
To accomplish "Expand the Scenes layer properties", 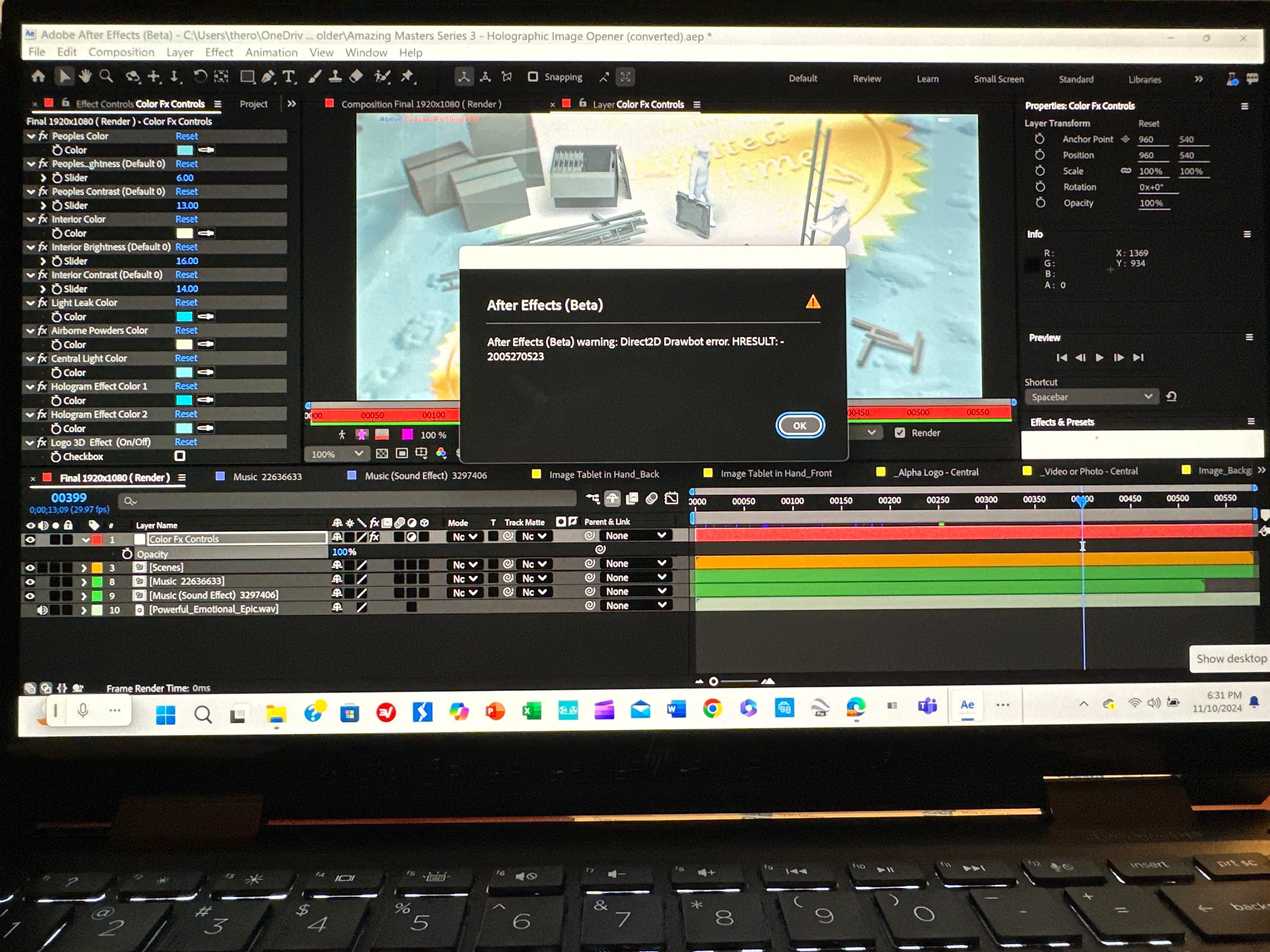I will tap(84, 568).
